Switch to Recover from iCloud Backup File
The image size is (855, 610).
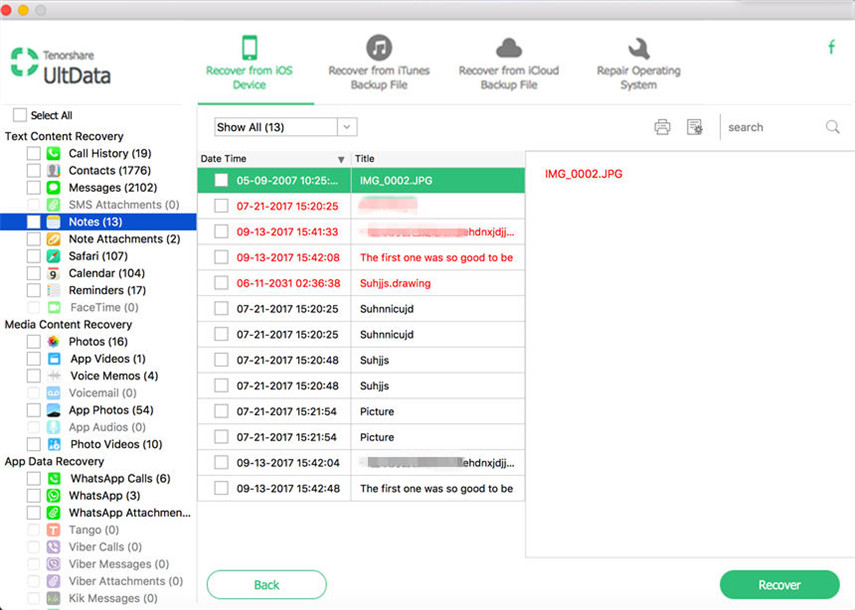[x=509, y=63]
